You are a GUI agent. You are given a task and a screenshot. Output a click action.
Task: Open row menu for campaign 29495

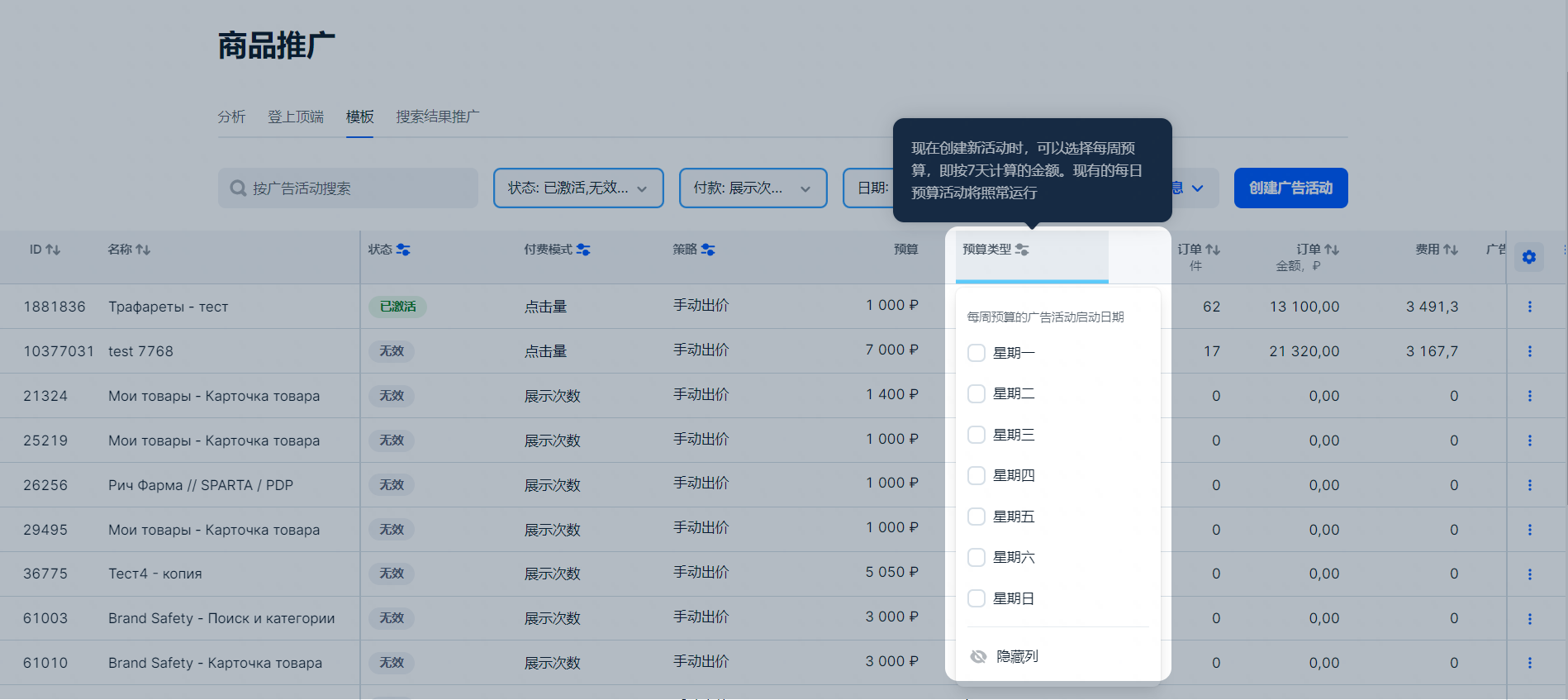pyautogui.click(x=1530, y=530)
